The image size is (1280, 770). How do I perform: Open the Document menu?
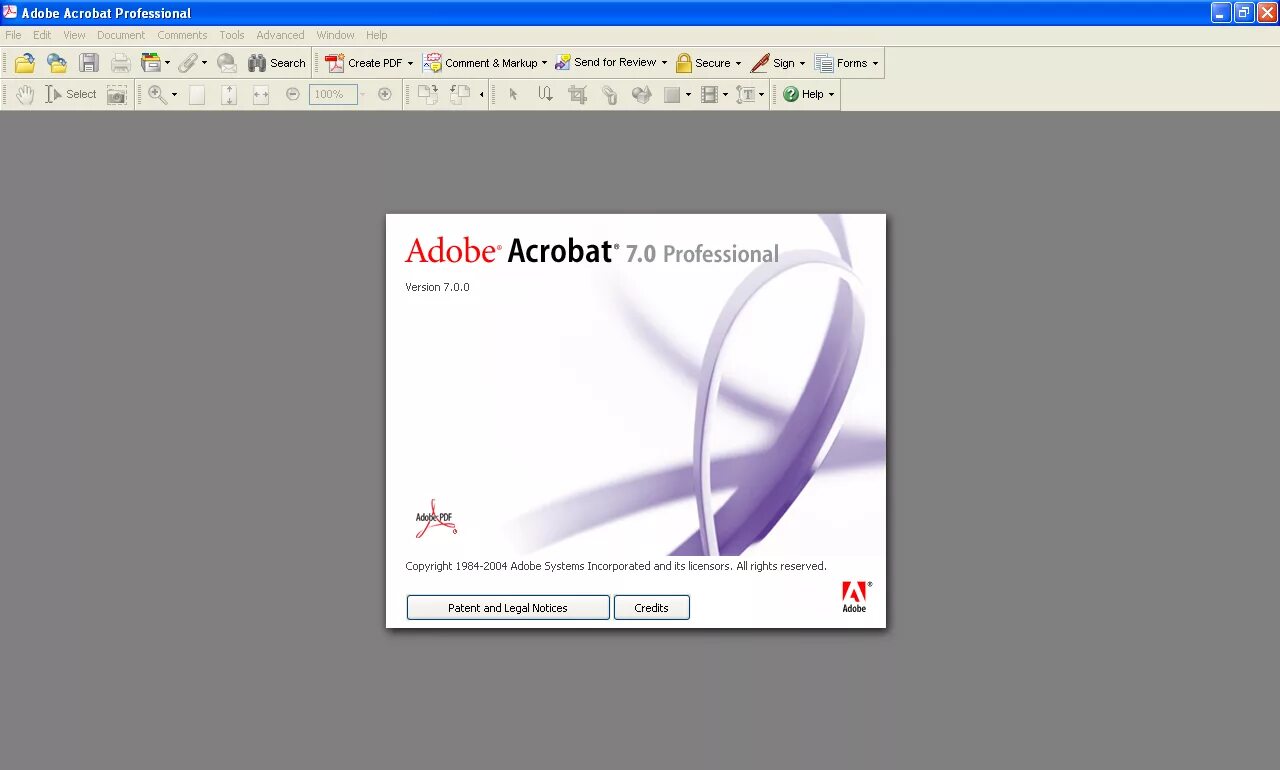point(121,35)
